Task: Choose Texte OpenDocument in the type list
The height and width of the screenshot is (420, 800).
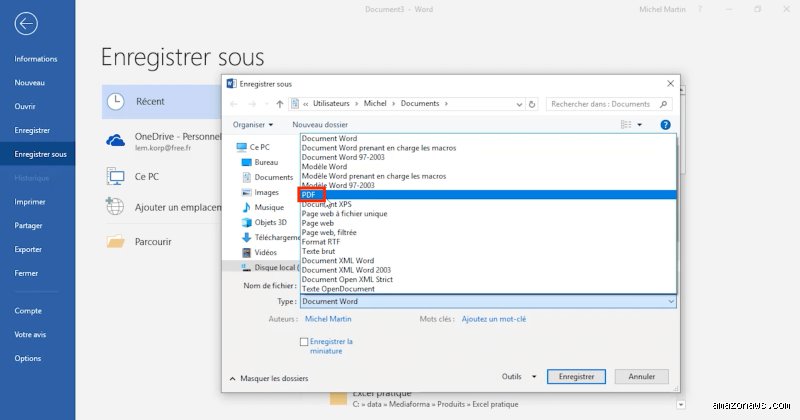Action: click(488, 289)
